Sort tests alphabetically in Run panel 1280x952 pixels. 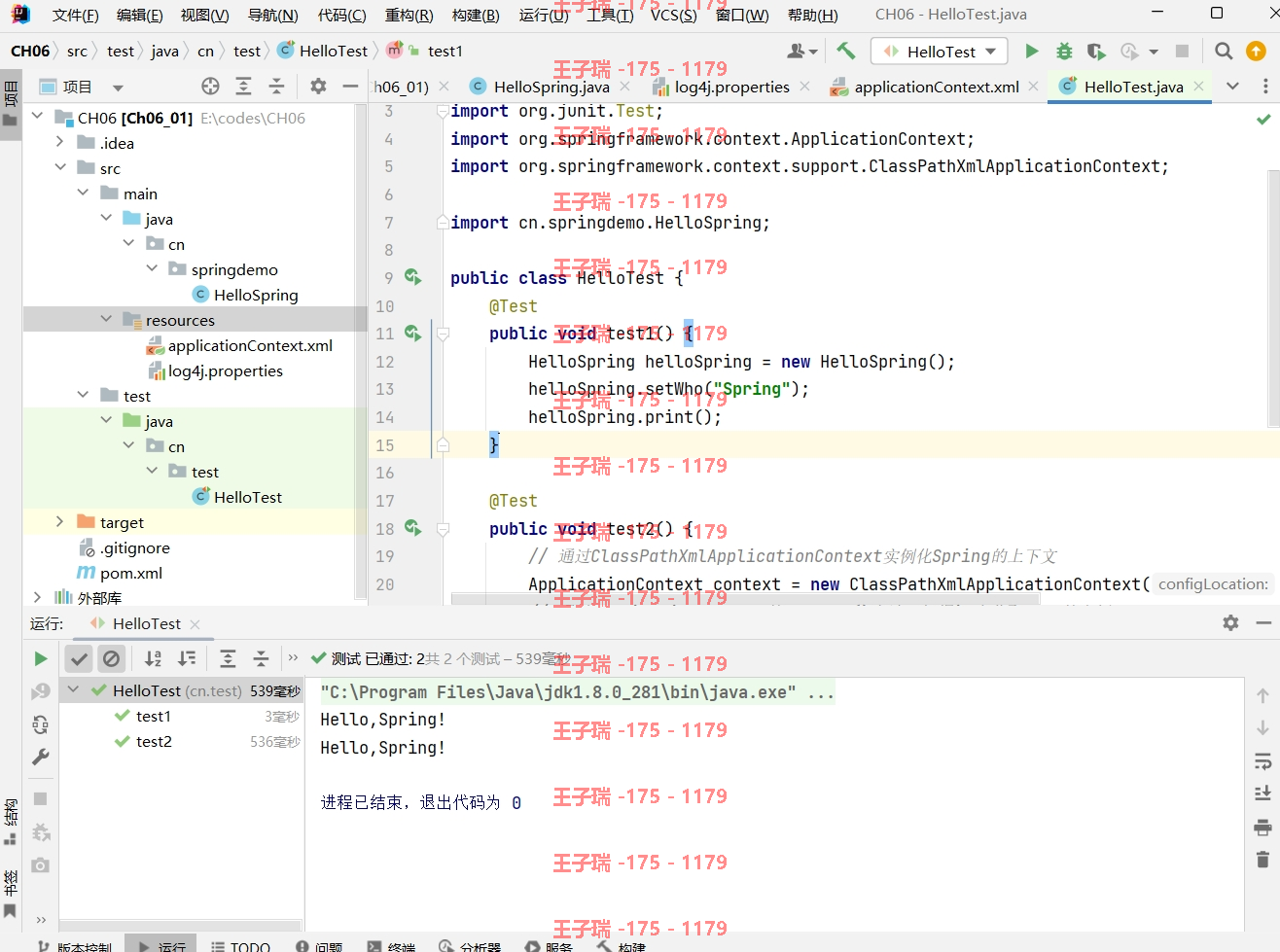coord(153,658)
